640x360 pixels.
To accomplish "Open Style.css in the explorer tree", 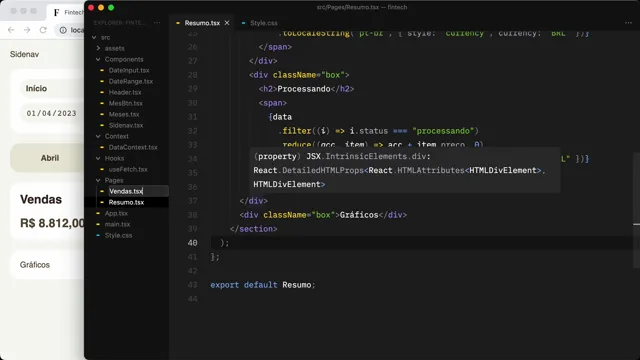I will click(x=118, y=236).
